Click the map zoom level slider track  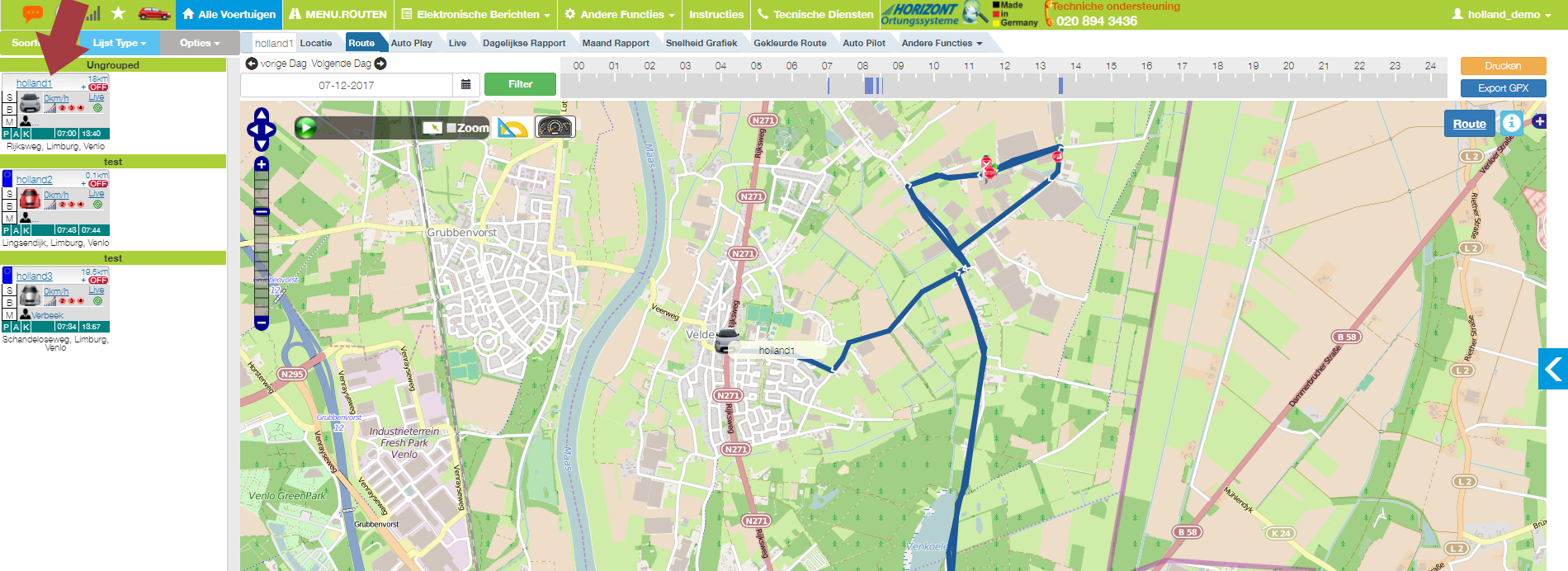tap(262, 243)
